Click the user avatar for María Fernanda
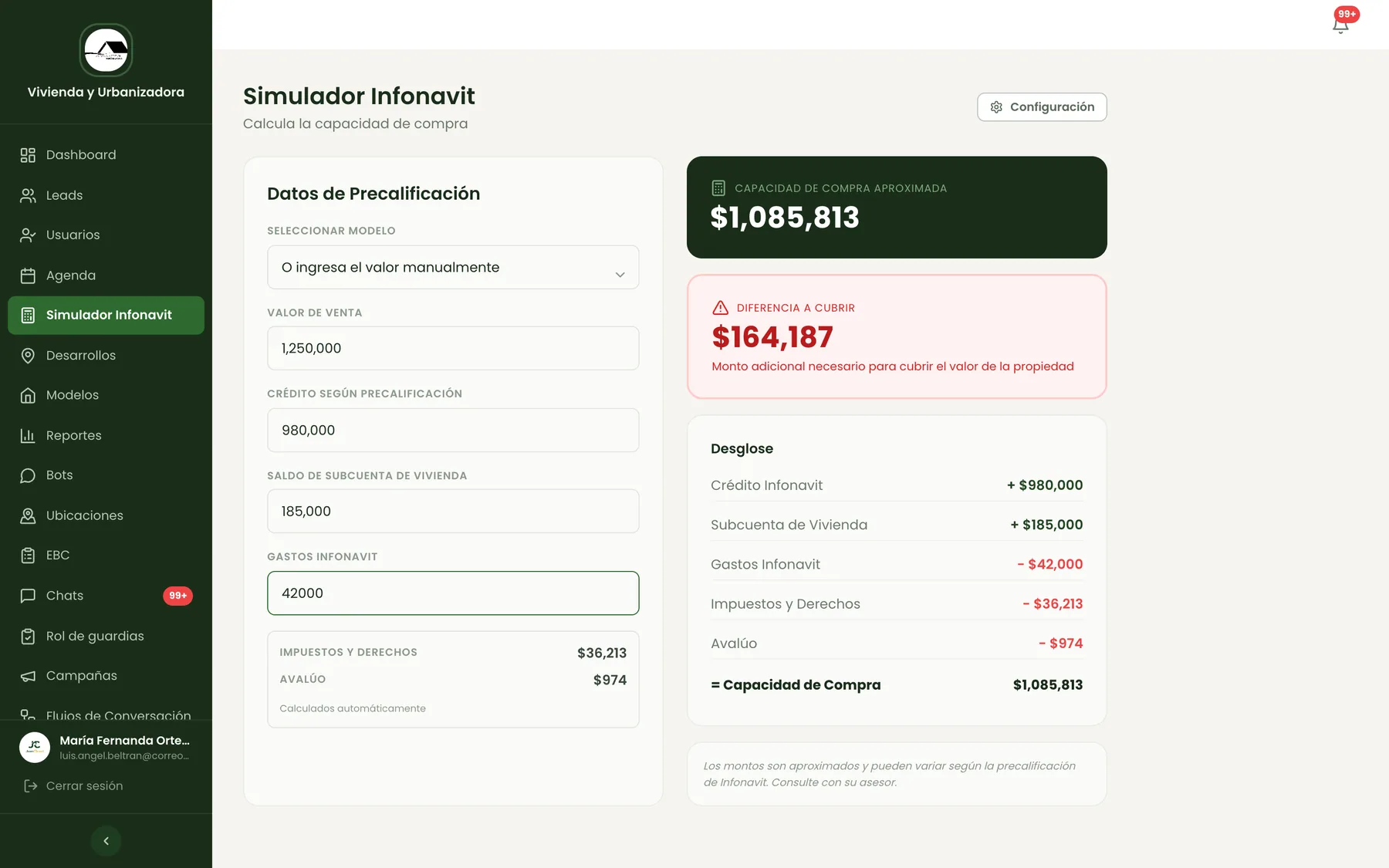 (35, 747)
